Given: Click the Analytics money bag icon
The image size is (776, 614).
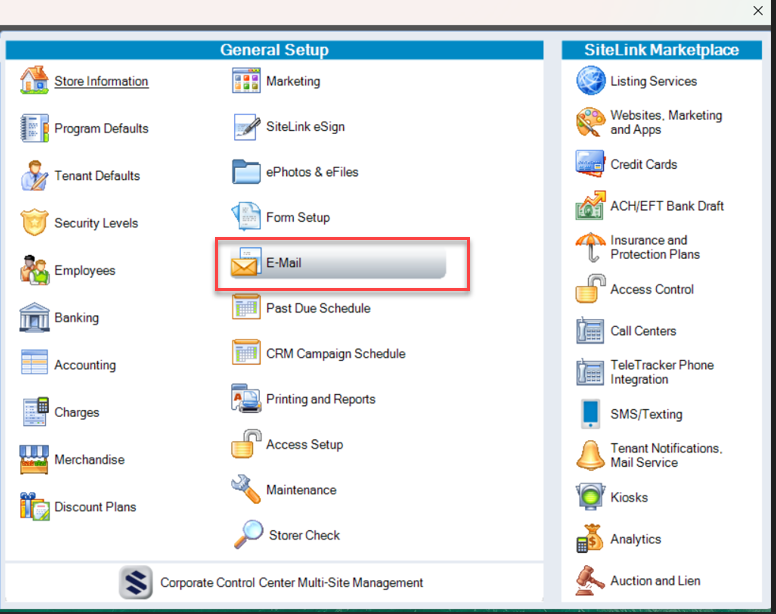Looking at the screenshot, I should coord(590,538).
